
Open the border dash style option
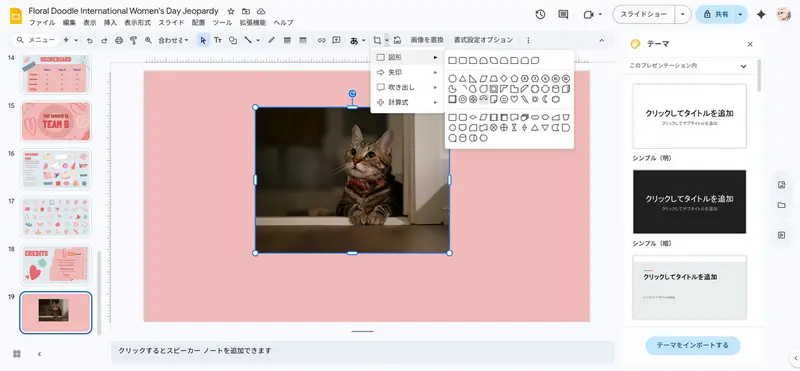click(x=302, y=40)
